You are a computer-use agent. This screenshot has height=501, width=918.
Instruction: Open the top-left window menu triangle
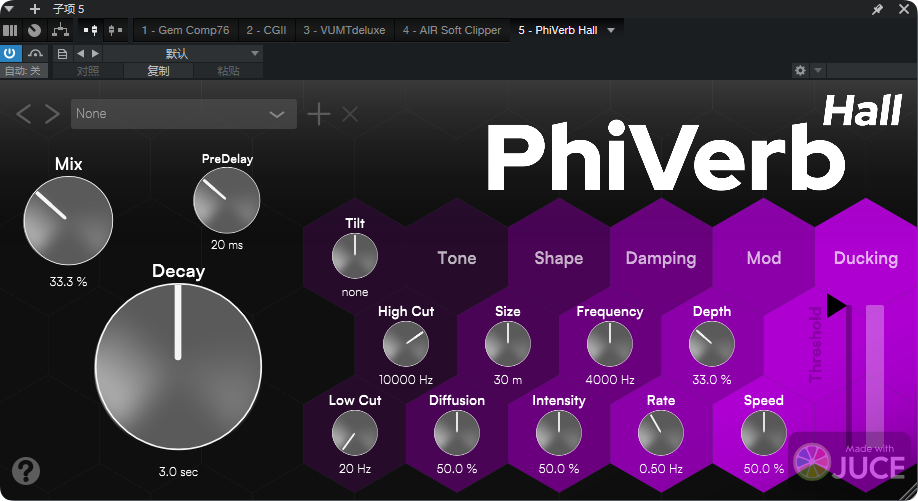coord(8,9)
